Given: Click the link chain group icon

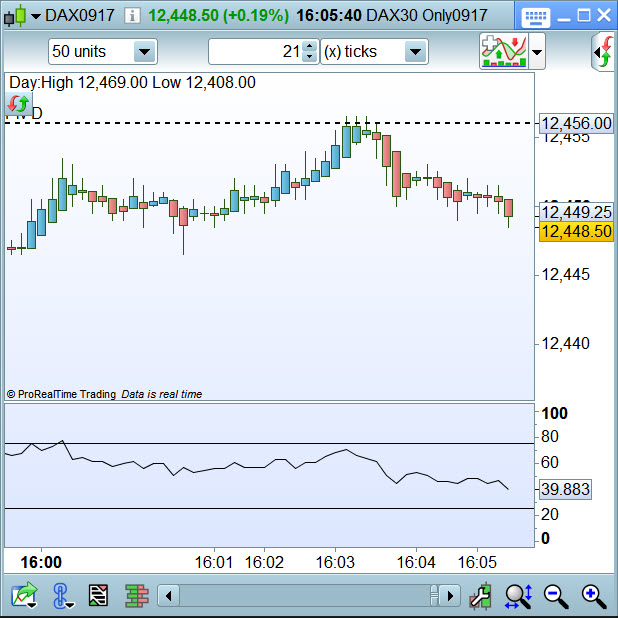Looking at the screenshot, I should point(62,596).
